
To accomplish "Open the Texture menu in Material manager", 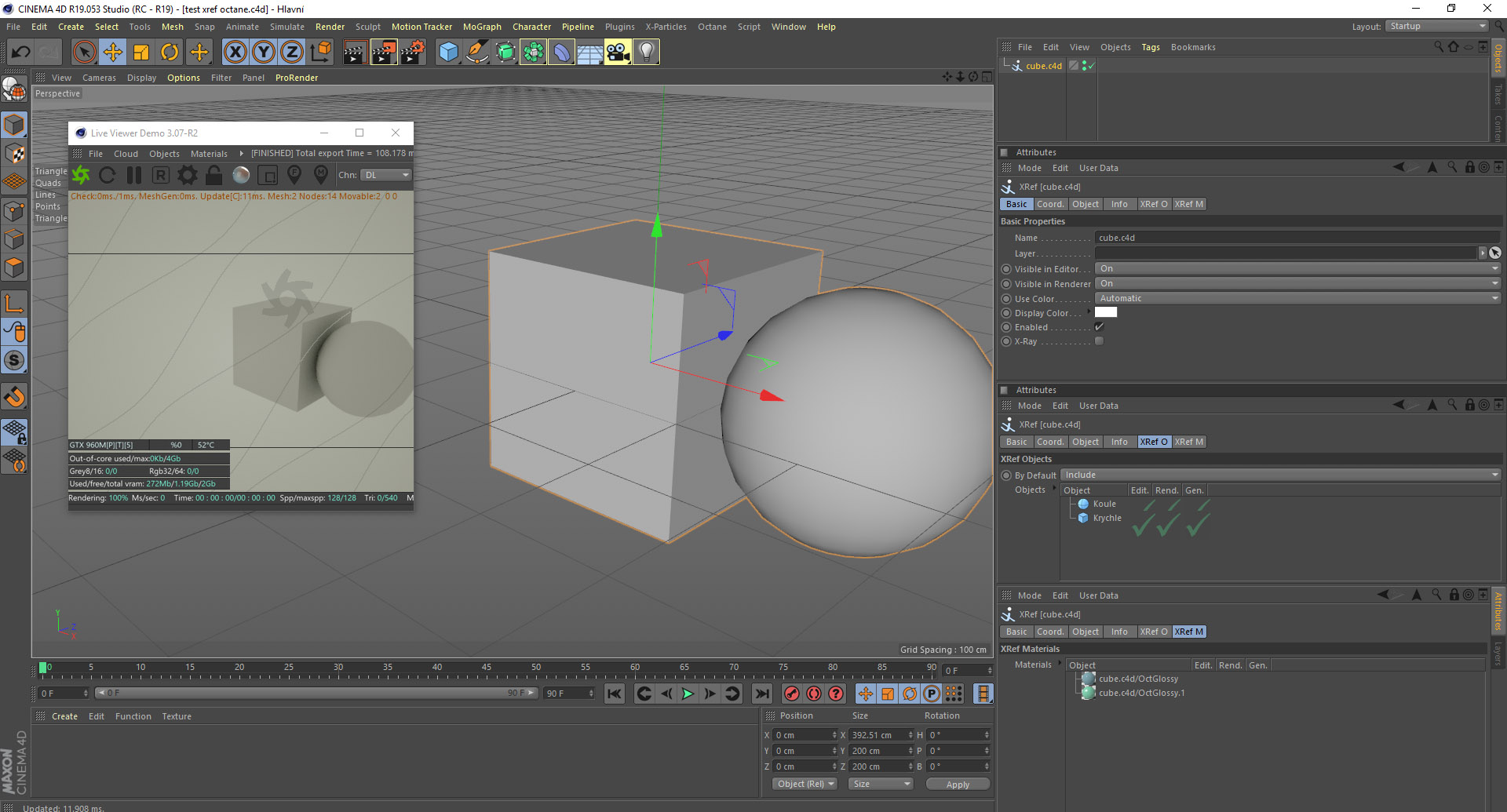I will point(177,716).
